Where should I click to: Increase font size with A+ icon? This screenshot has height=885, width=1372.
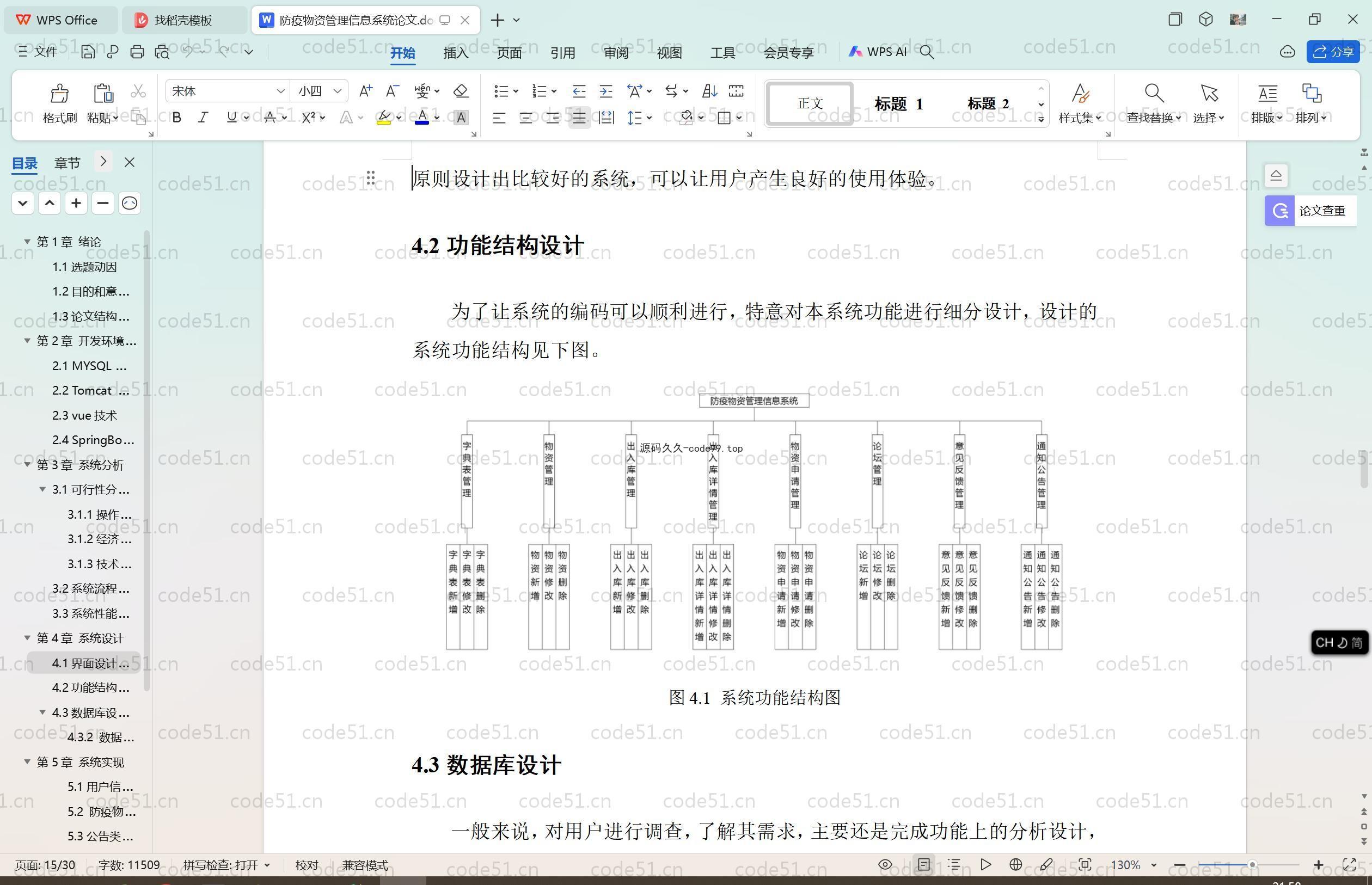(x=365, y=91)
